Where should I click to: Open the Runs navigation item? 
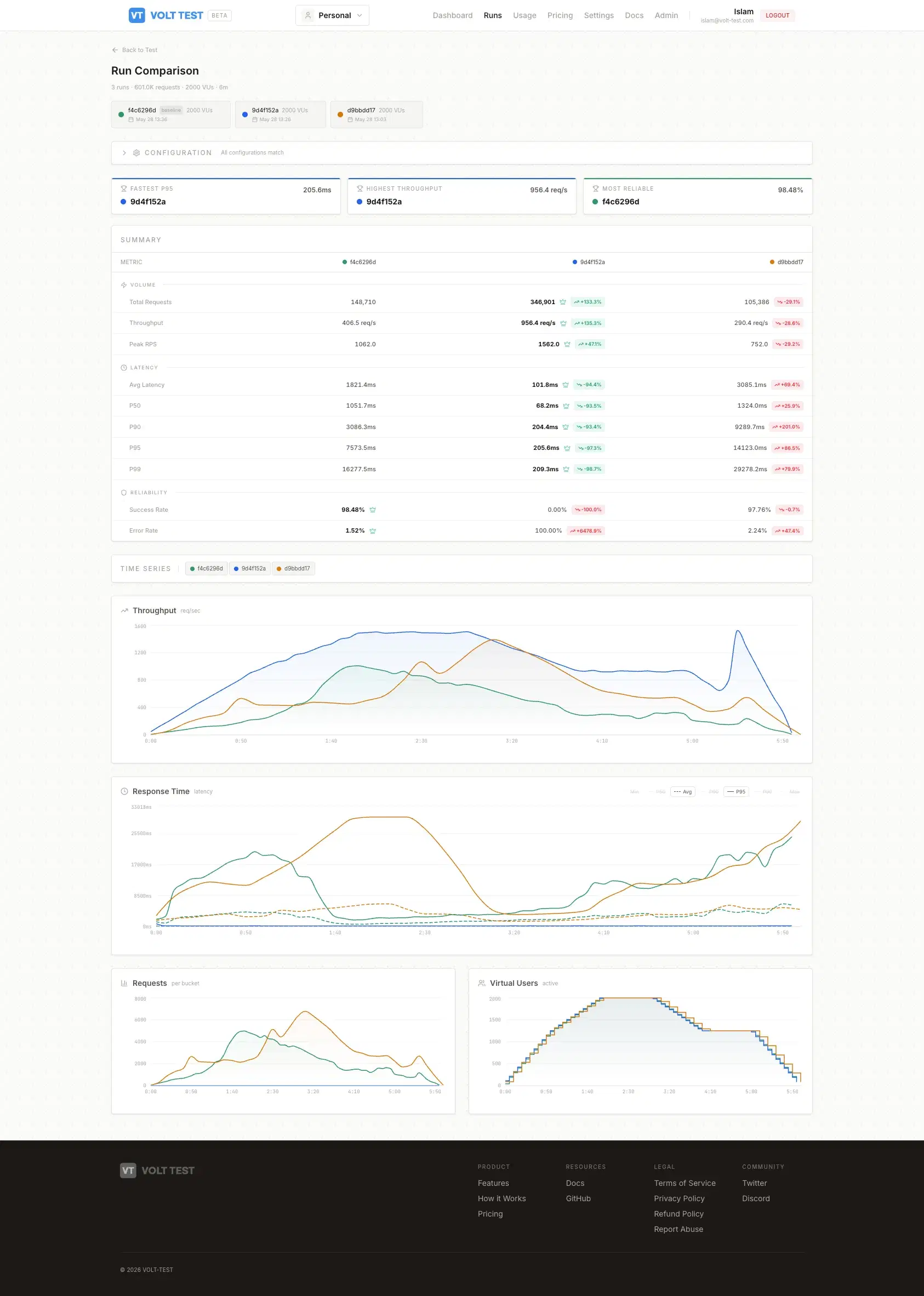pyautogui.click(x=493, y=15)
